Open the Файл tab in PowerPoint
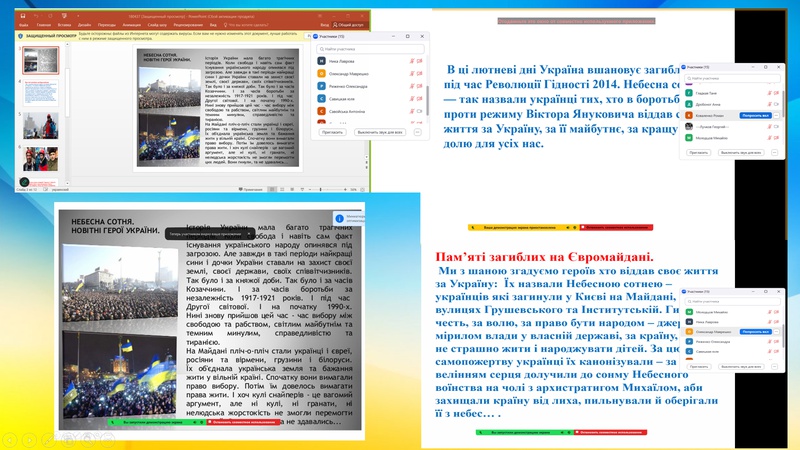800x450 pixels. [23, 25]
